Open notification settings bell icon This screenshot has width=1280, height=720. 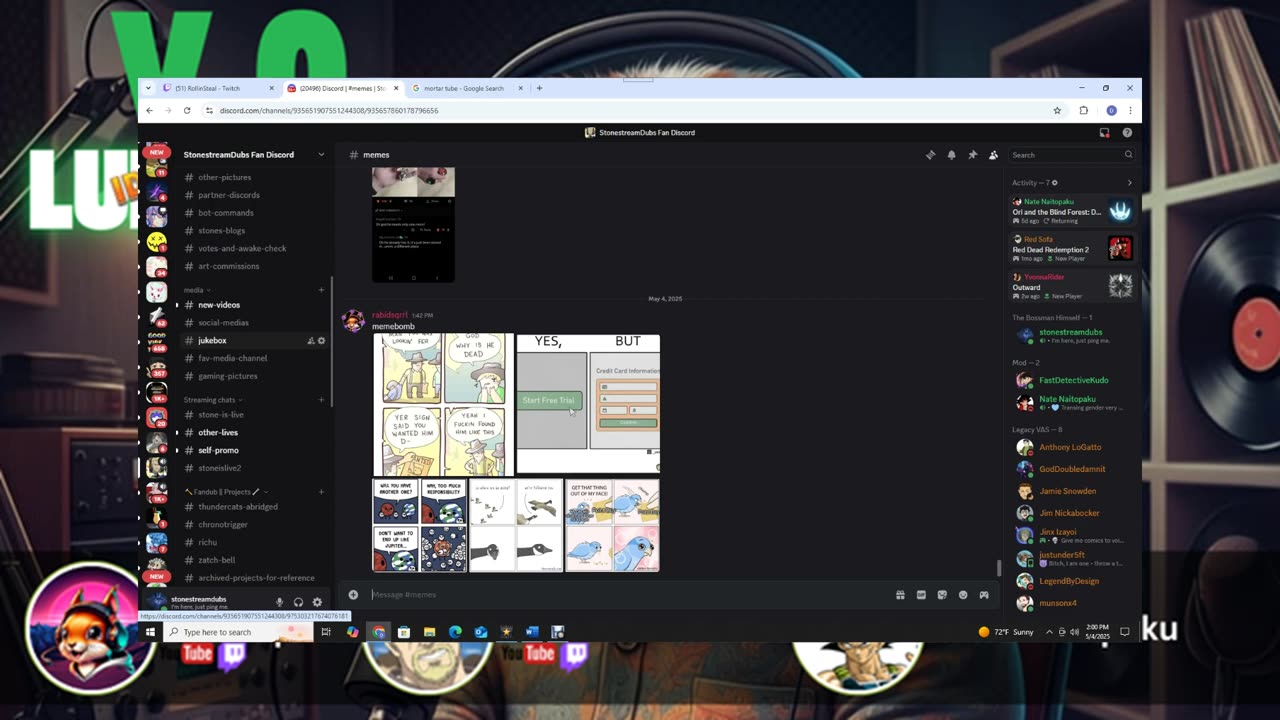(x=951, y=155)
